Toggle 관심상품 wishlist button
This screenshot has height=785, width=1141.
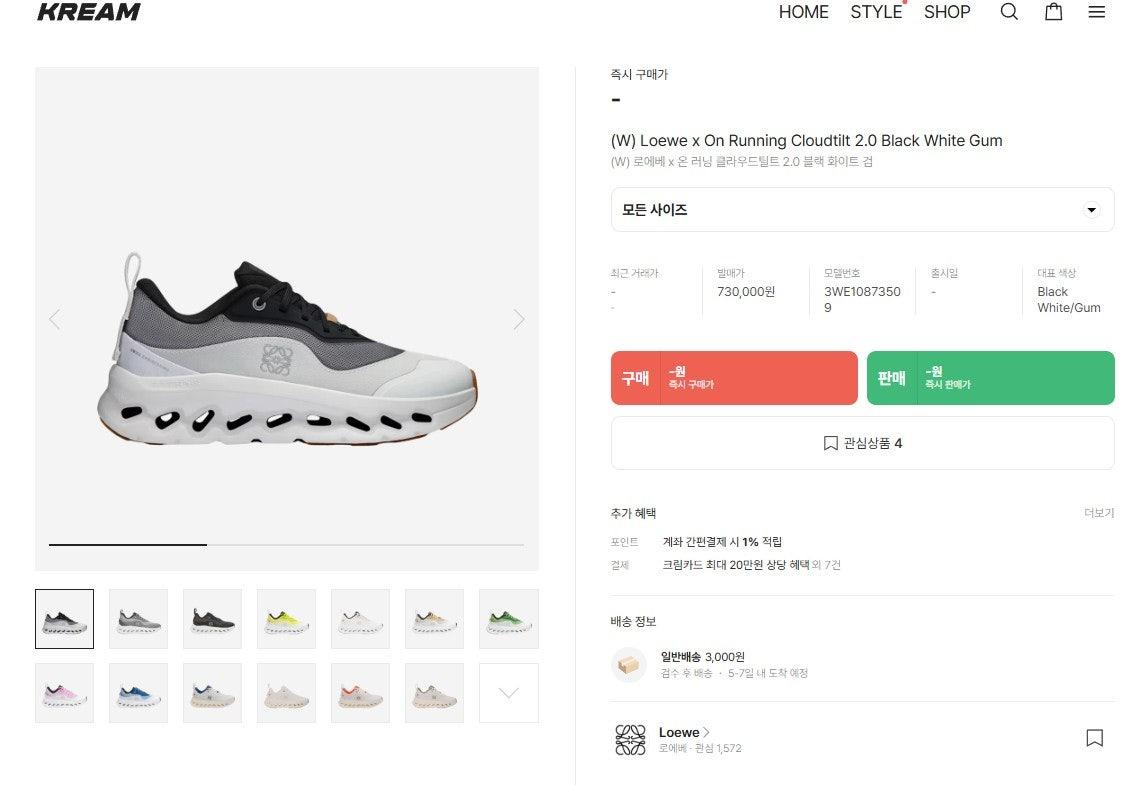862,443
